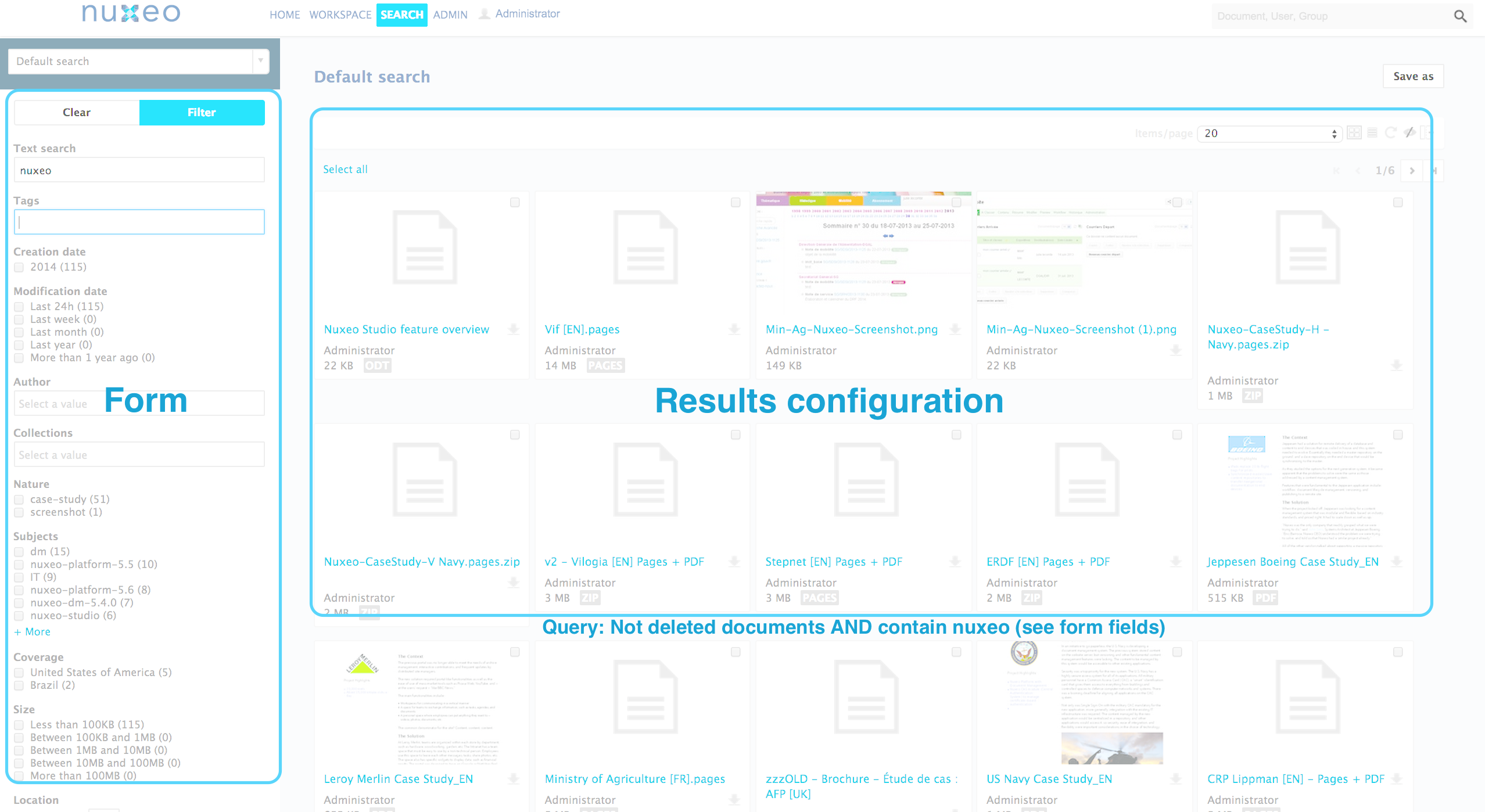Expand more subjects with + More
Viewport: 1485px width, 812px height.
point(33,631)
